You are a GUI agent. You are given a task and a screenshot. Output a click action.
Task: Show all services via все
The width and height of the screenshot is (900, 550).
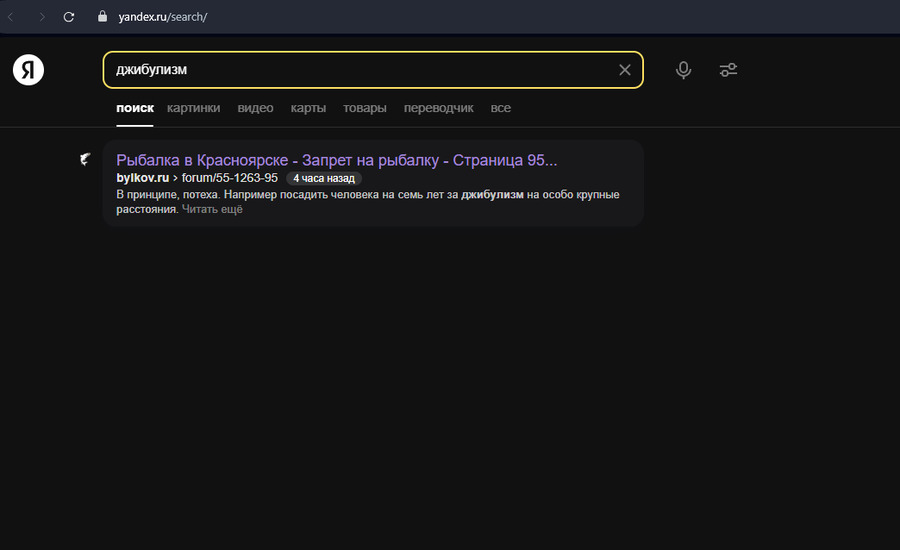pos(501,108)
